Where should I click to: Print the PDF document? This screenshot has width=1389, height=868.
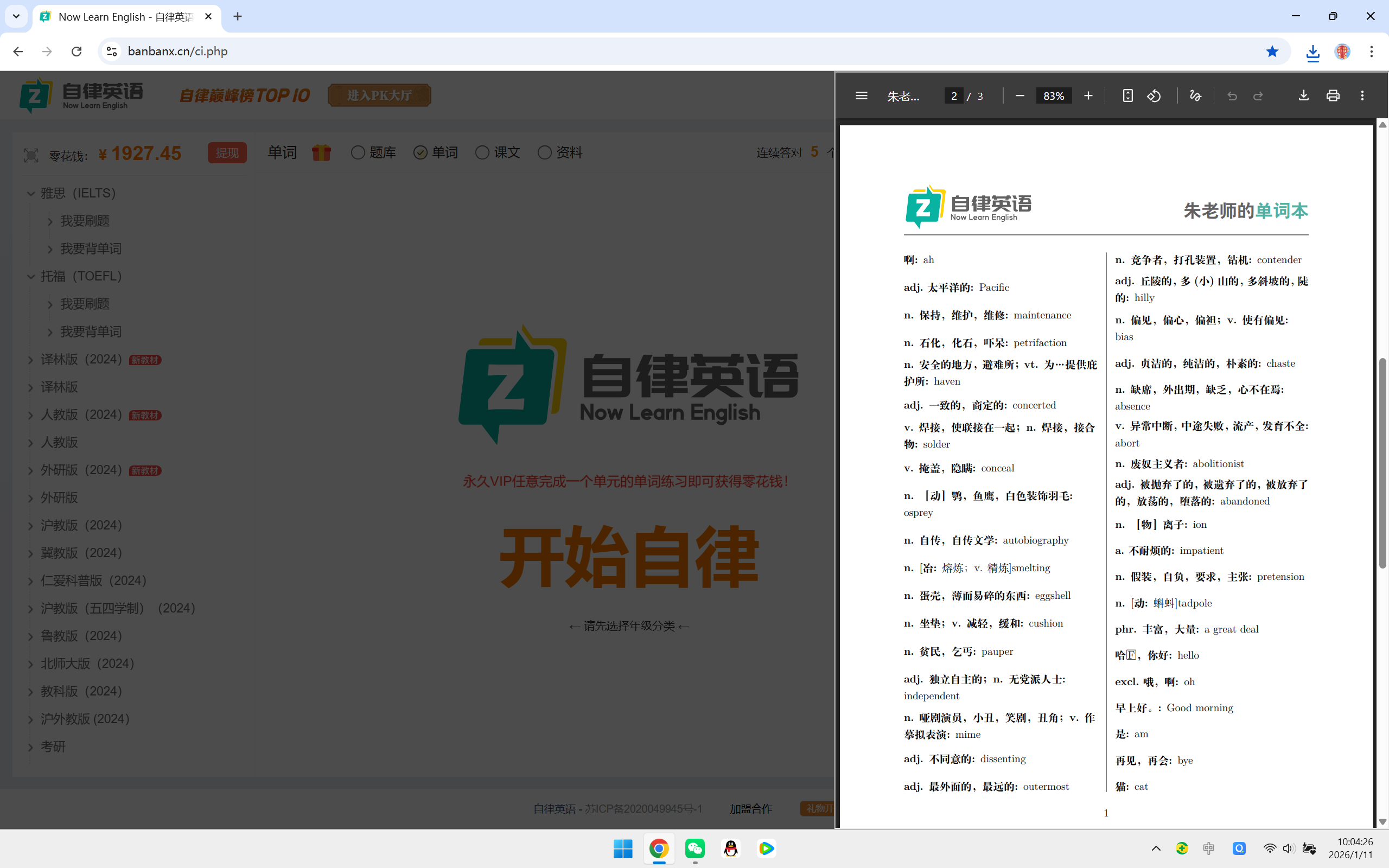(1333, 96)
